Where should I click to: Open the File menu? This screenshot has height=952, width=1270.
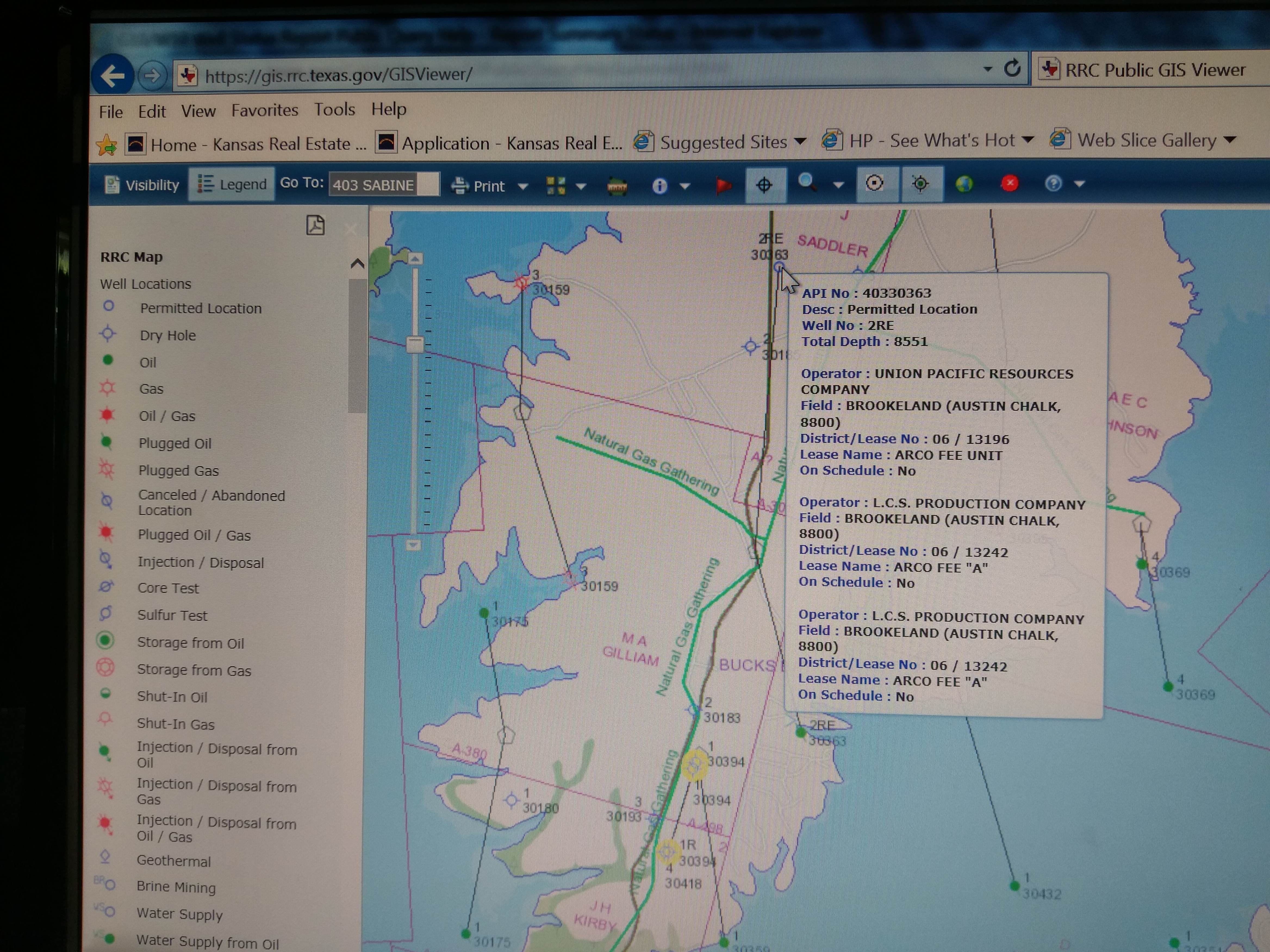tap(111, 112)
